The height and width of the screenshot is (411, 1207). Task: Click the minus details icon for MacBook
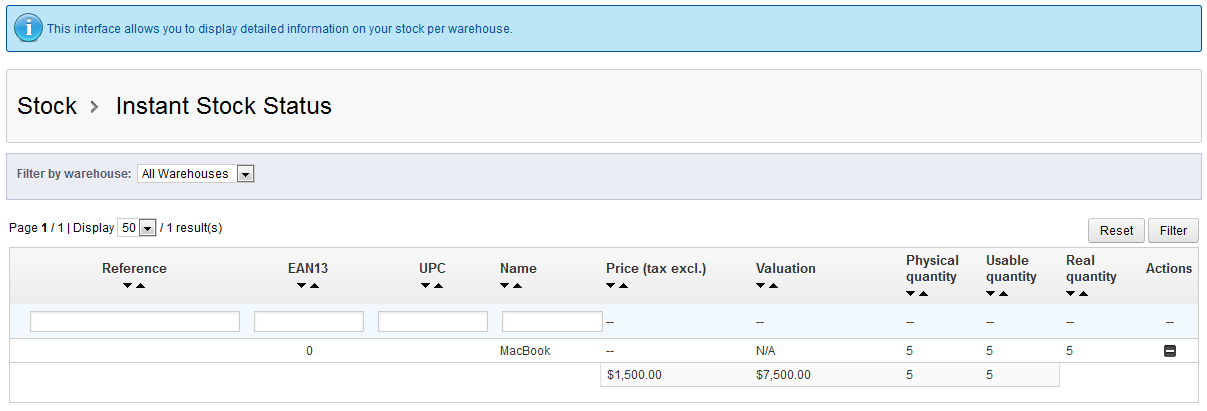coord(1169,351)
